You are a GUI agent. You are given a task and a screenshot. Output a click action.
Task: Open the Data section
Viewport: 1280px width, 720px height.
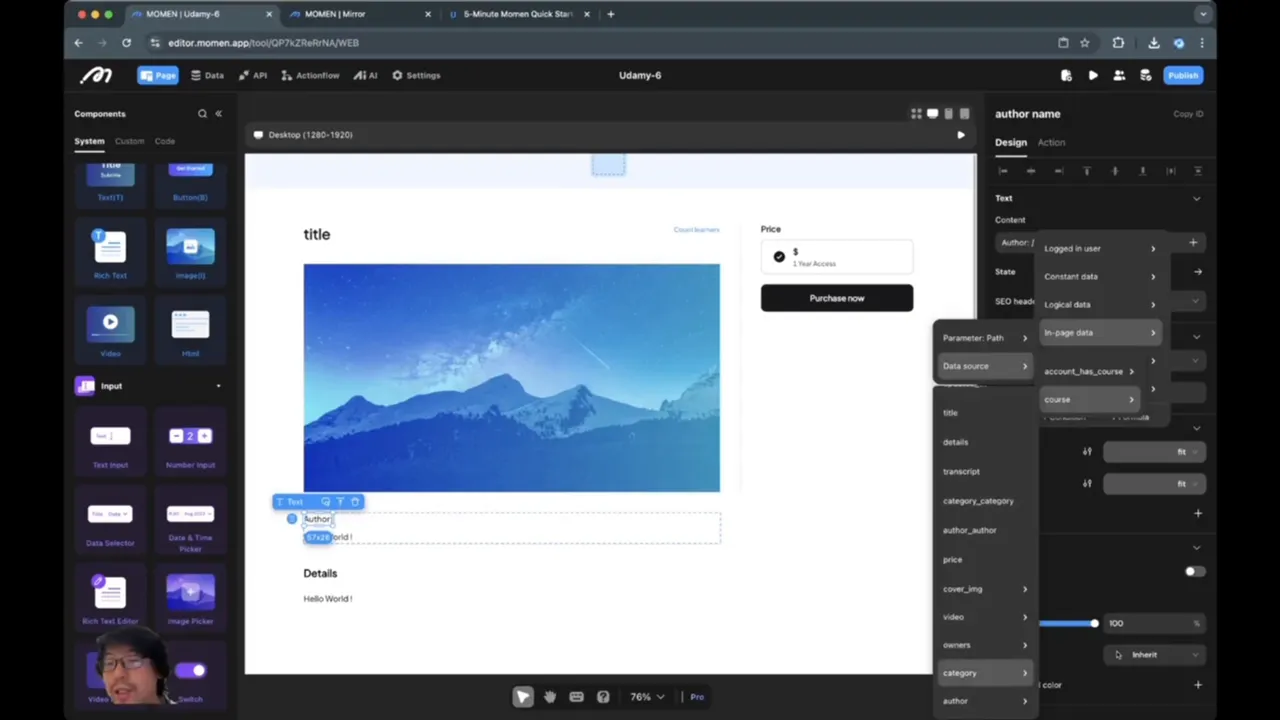click(x=207, y=75)
